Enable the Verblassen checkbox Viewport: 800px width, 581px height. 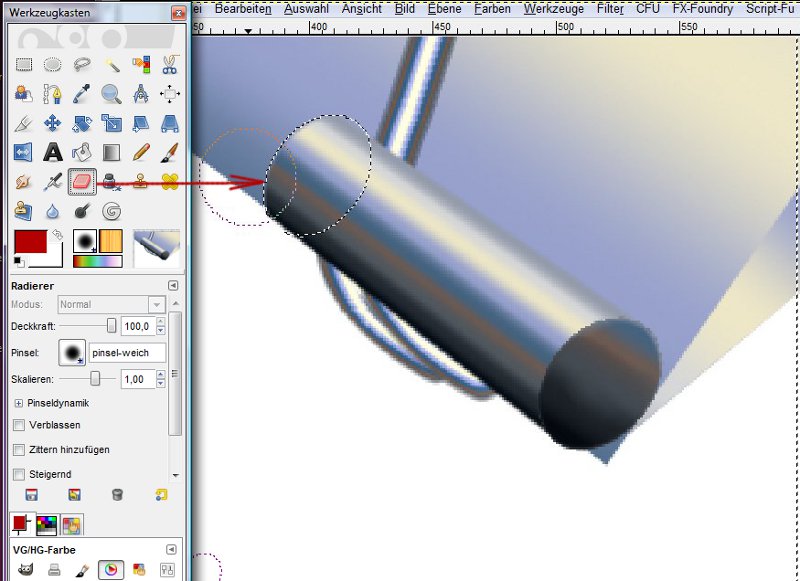click(x=19, y=425)
